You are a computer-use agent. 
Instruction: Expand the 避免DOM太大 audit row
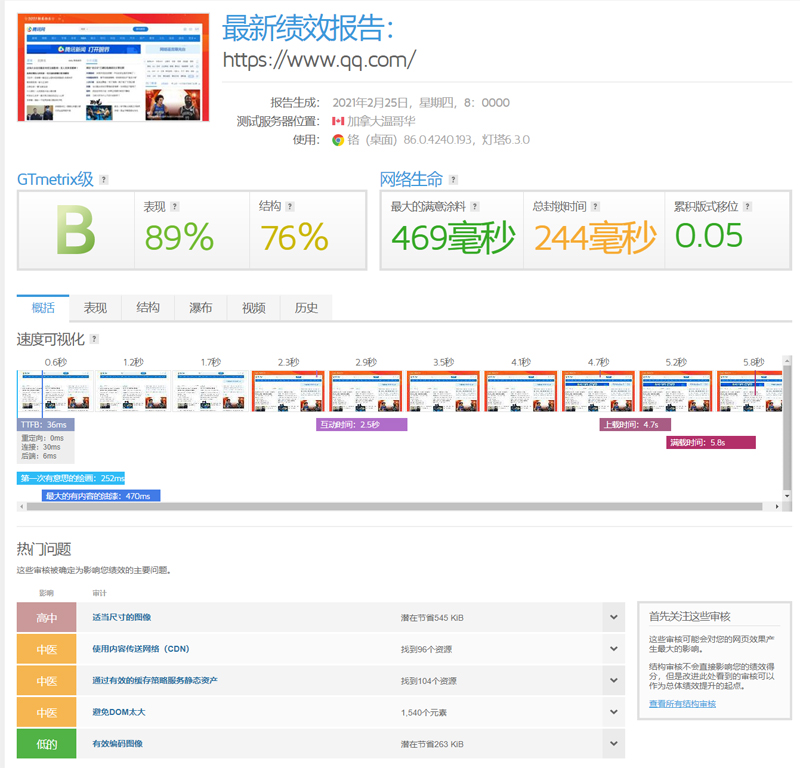click(x=613, y=712)
